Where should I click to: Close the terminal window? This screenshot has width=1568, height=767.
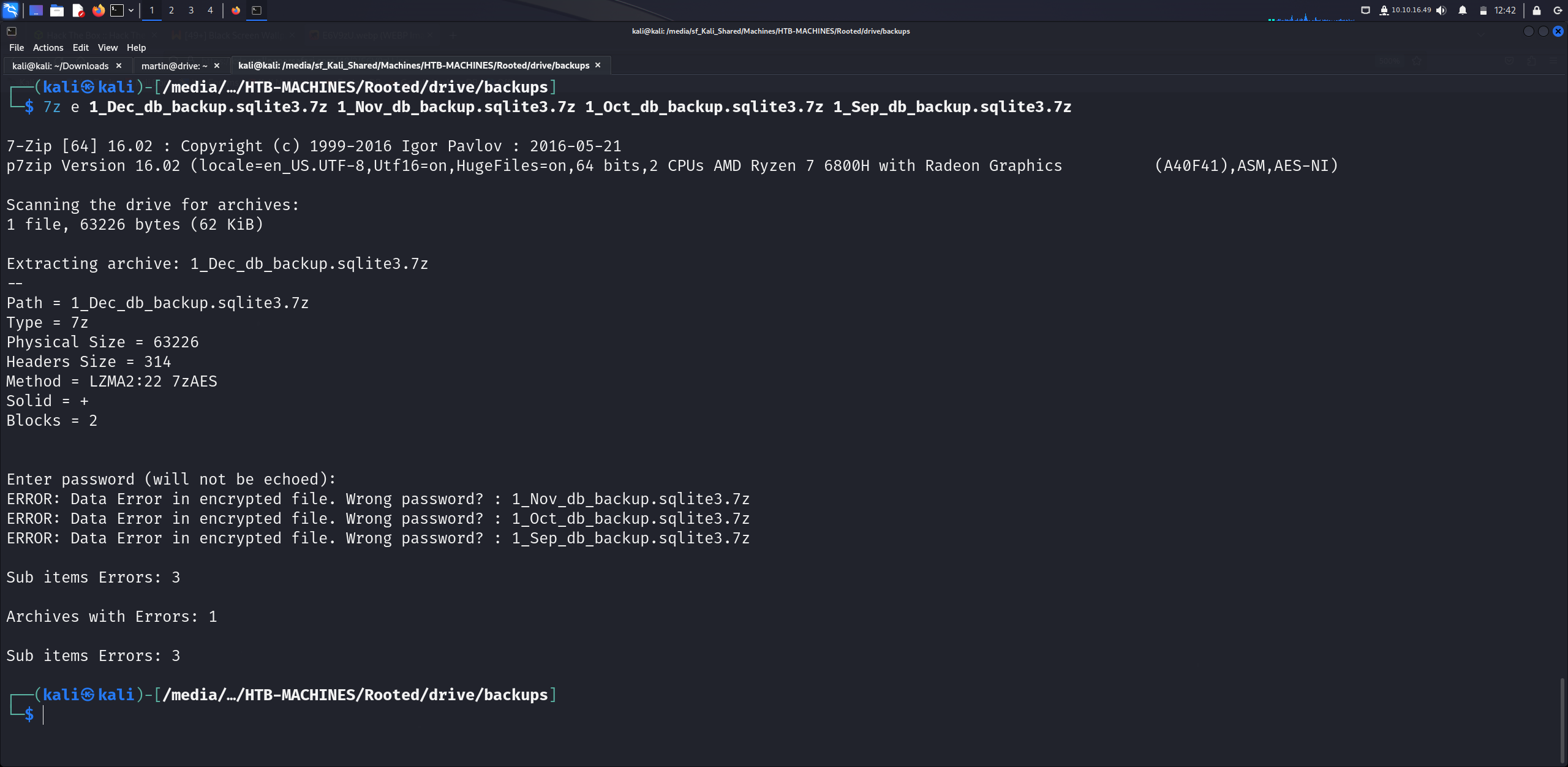pyautogui.click(x=1558, y=31)
